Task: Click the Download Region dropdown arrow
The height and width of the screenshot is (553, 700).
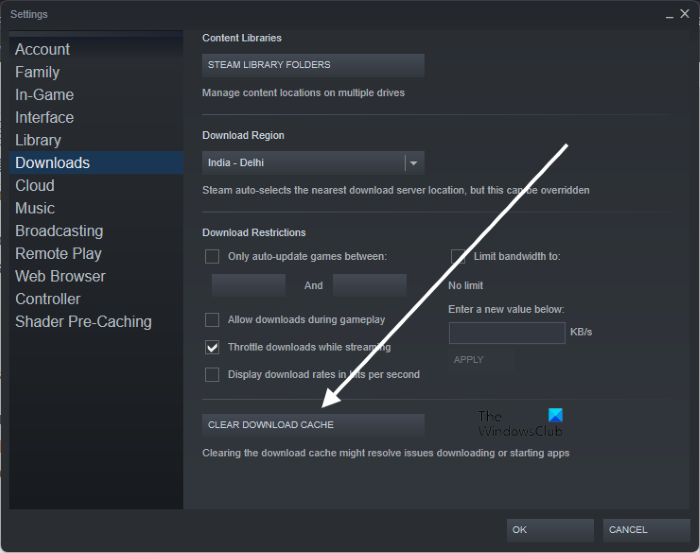Action: (413, 163)
